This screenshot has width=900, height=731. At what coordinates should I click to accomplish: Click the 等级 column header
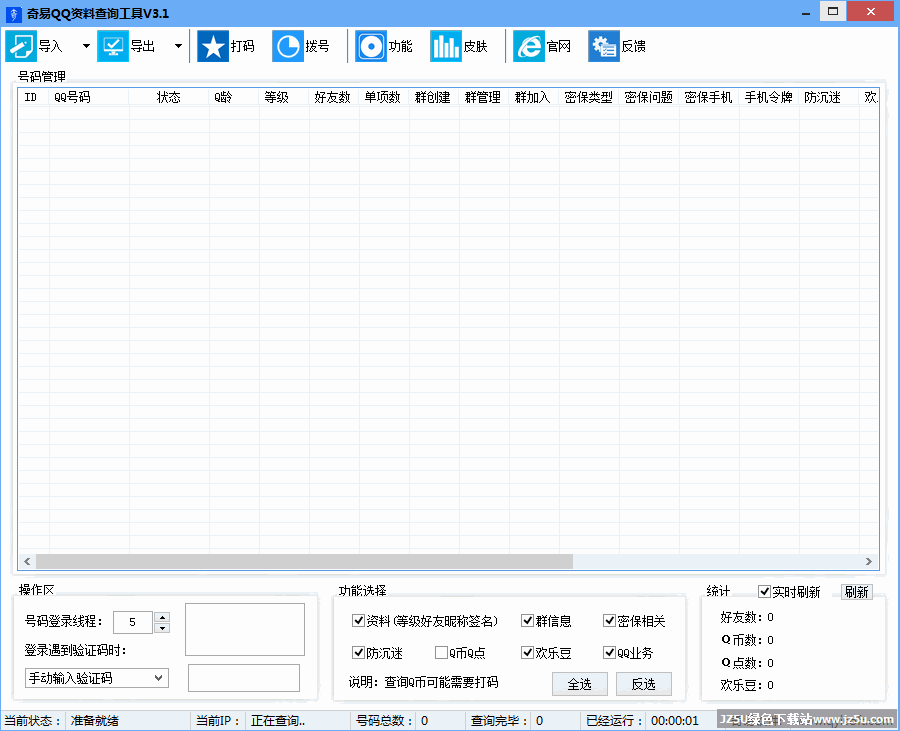(284, 97)
